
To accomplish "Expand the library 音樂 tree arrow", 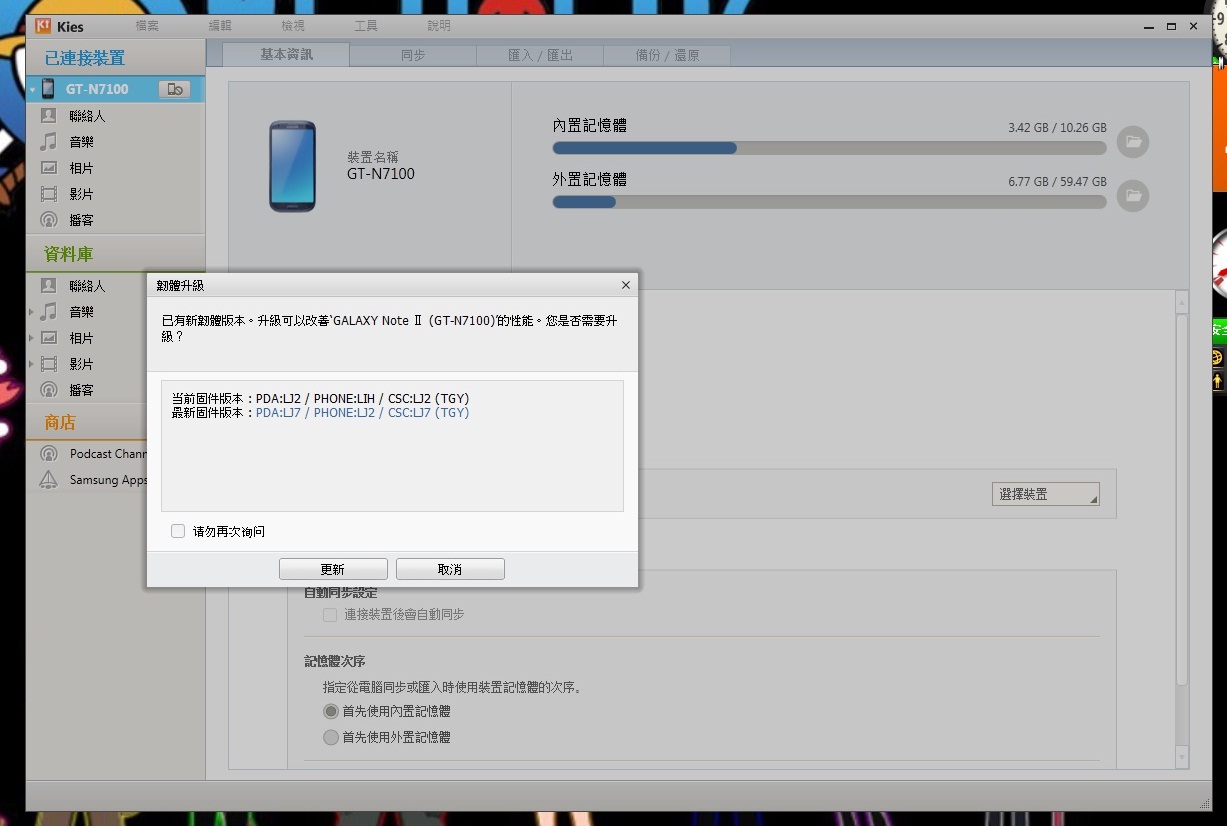I will click(x=32, y=312).
